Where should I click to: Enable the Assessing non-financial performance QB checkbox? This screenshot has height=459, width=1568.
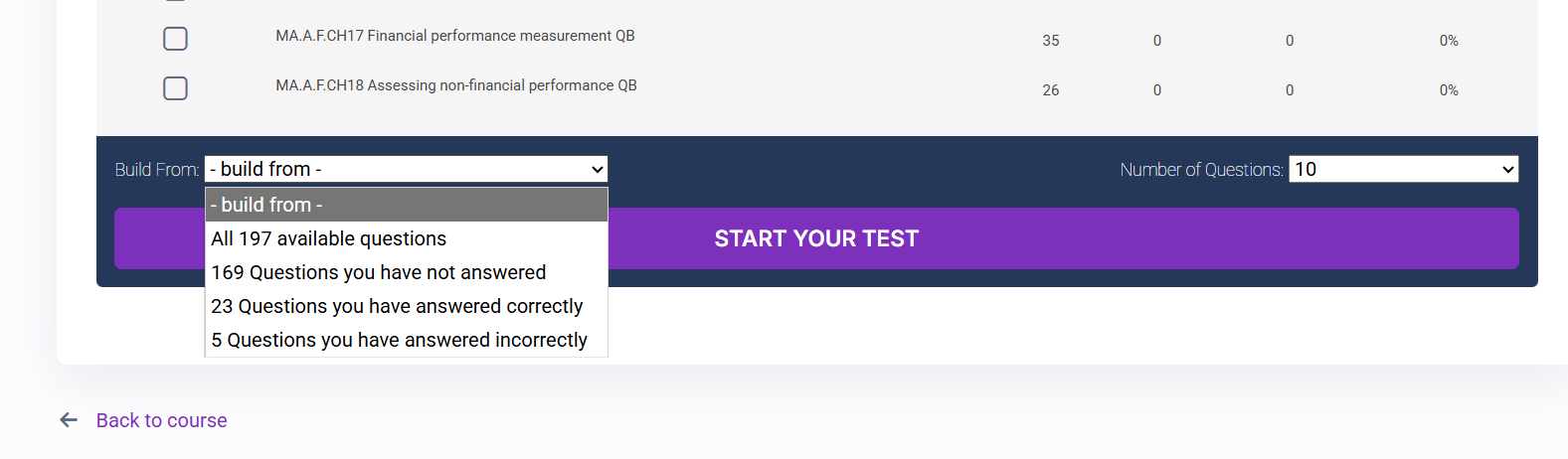point(175,88)
